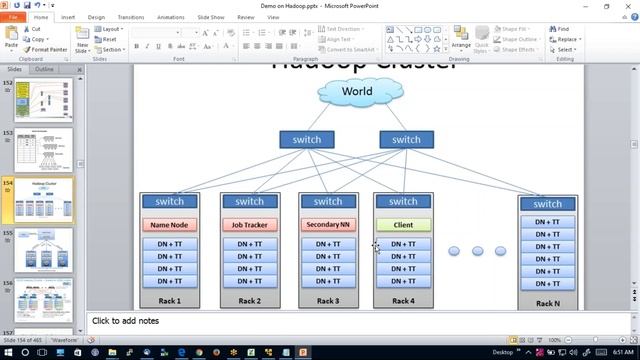
Task: Toggle Bold formatting
Action: tap(137, 46)
